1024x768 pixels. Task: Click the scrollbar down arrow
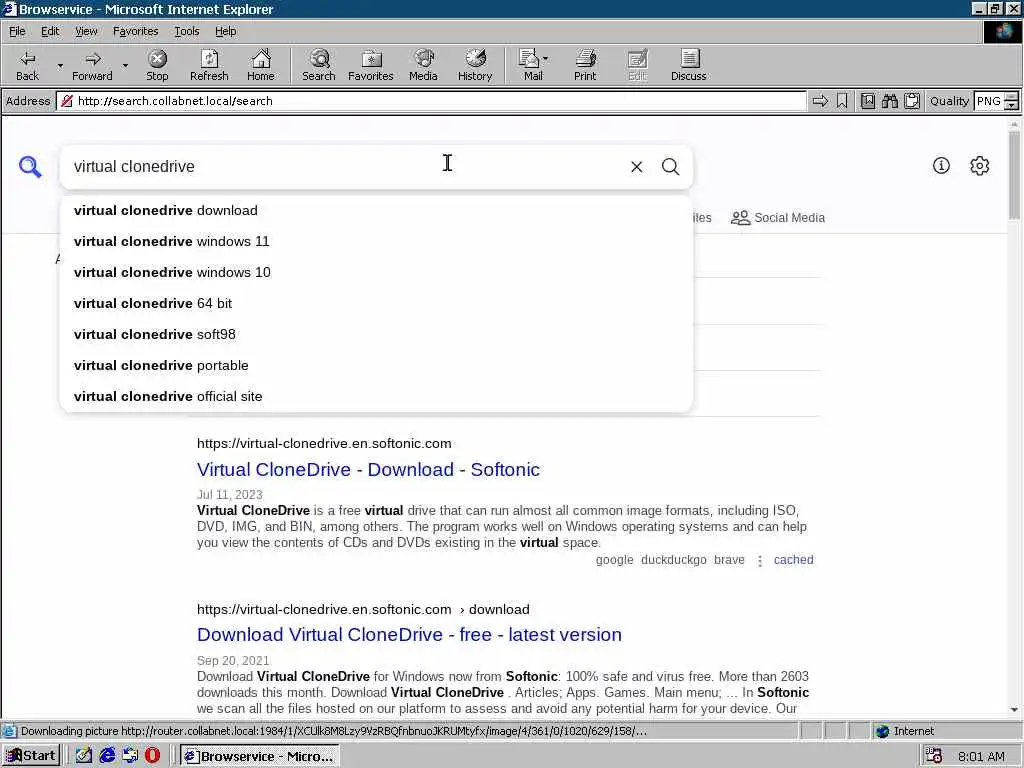coord(1014,710)
